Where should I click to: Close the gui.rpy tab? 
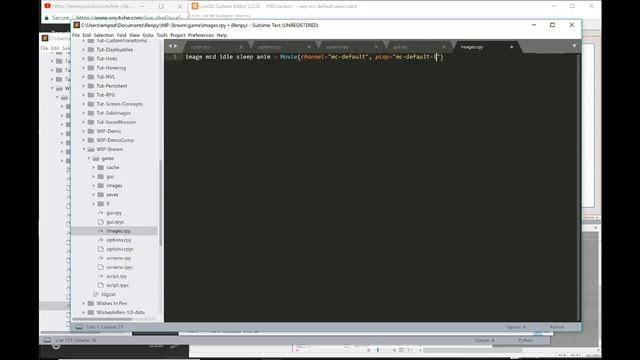[444, 47]
